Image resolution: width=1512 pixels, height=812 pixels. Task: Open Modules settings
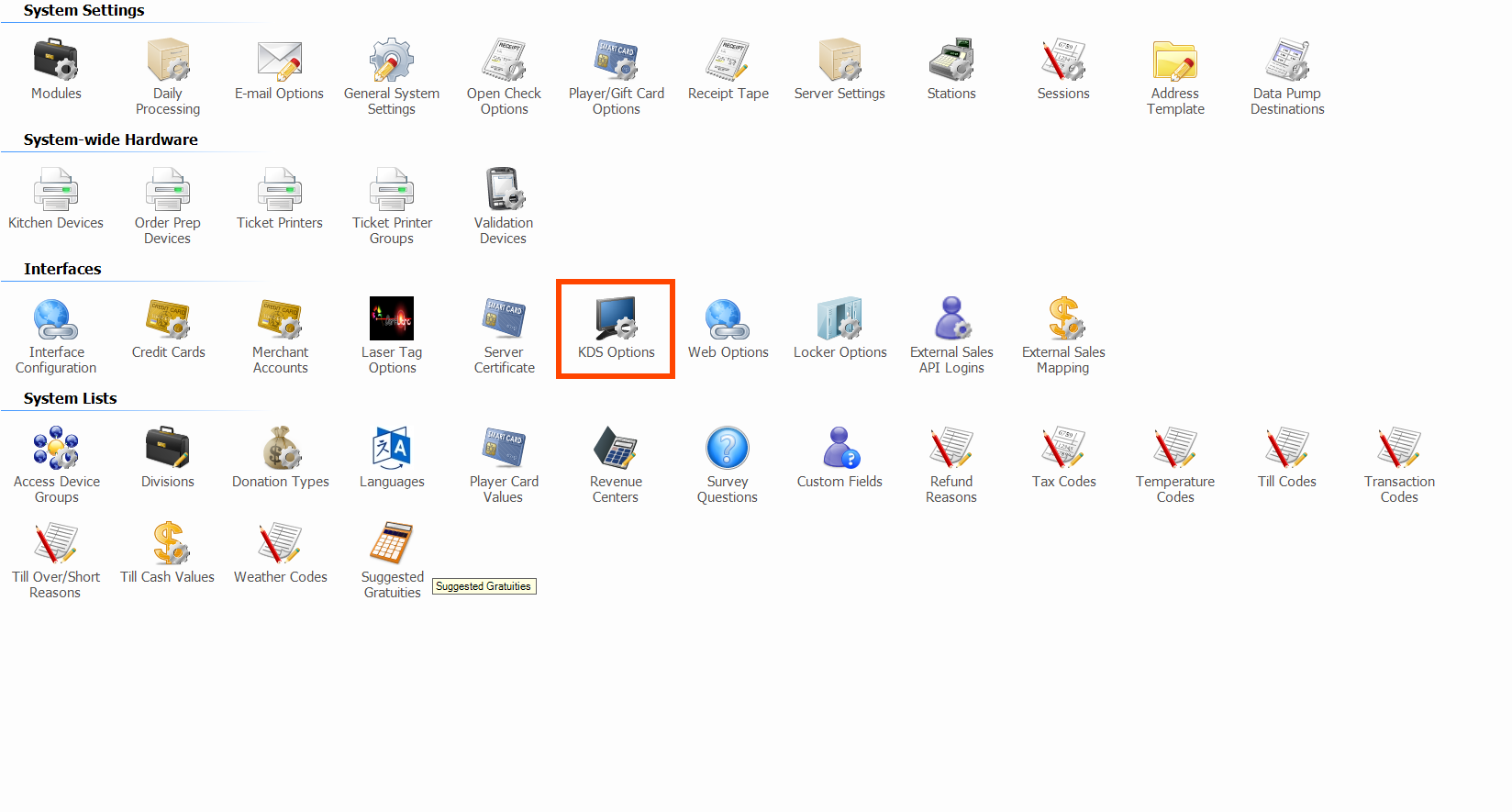(56, 61)
